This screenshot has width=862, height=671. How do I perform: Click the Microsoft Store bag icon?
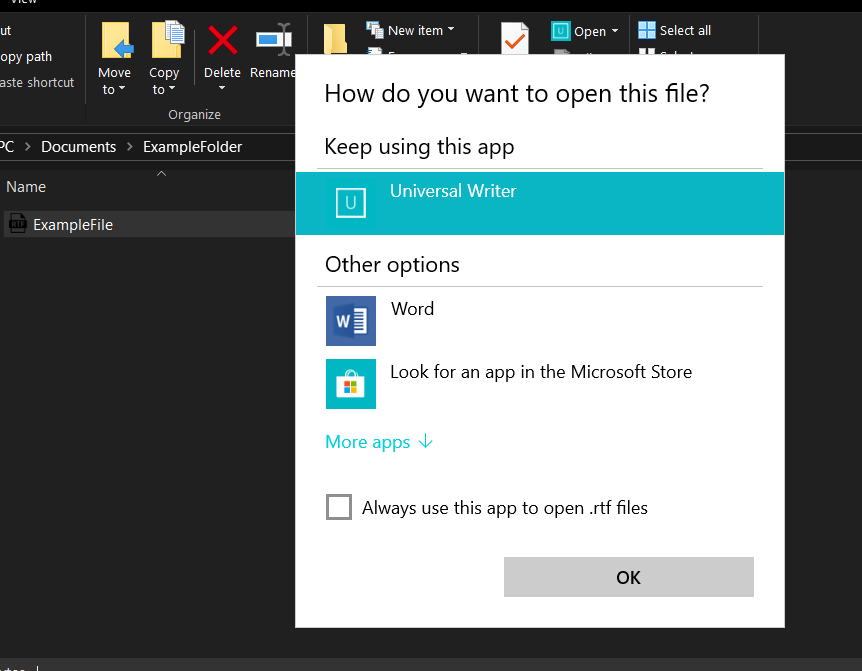(x=350, y=384)
